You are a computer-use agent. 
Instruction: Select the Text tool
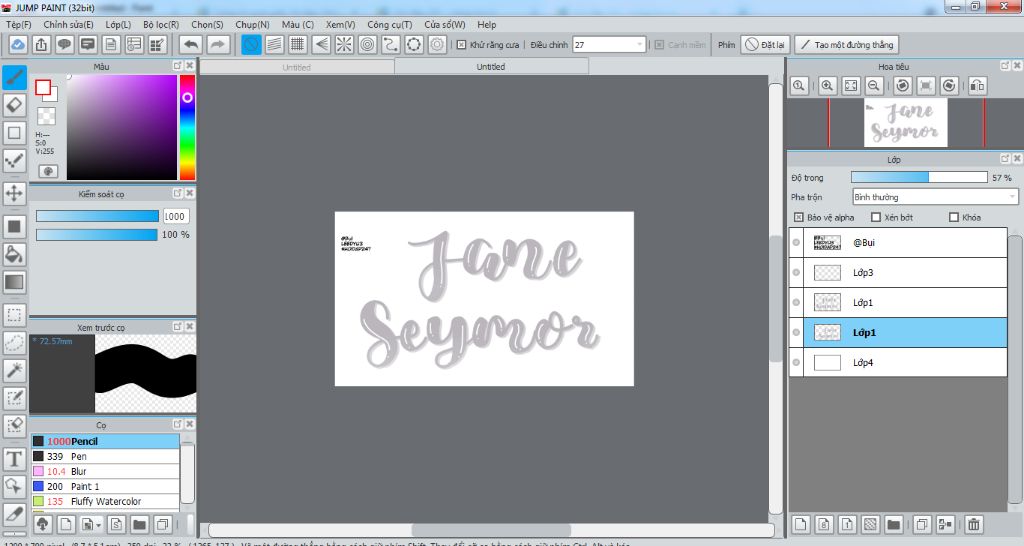click(14, 458)
